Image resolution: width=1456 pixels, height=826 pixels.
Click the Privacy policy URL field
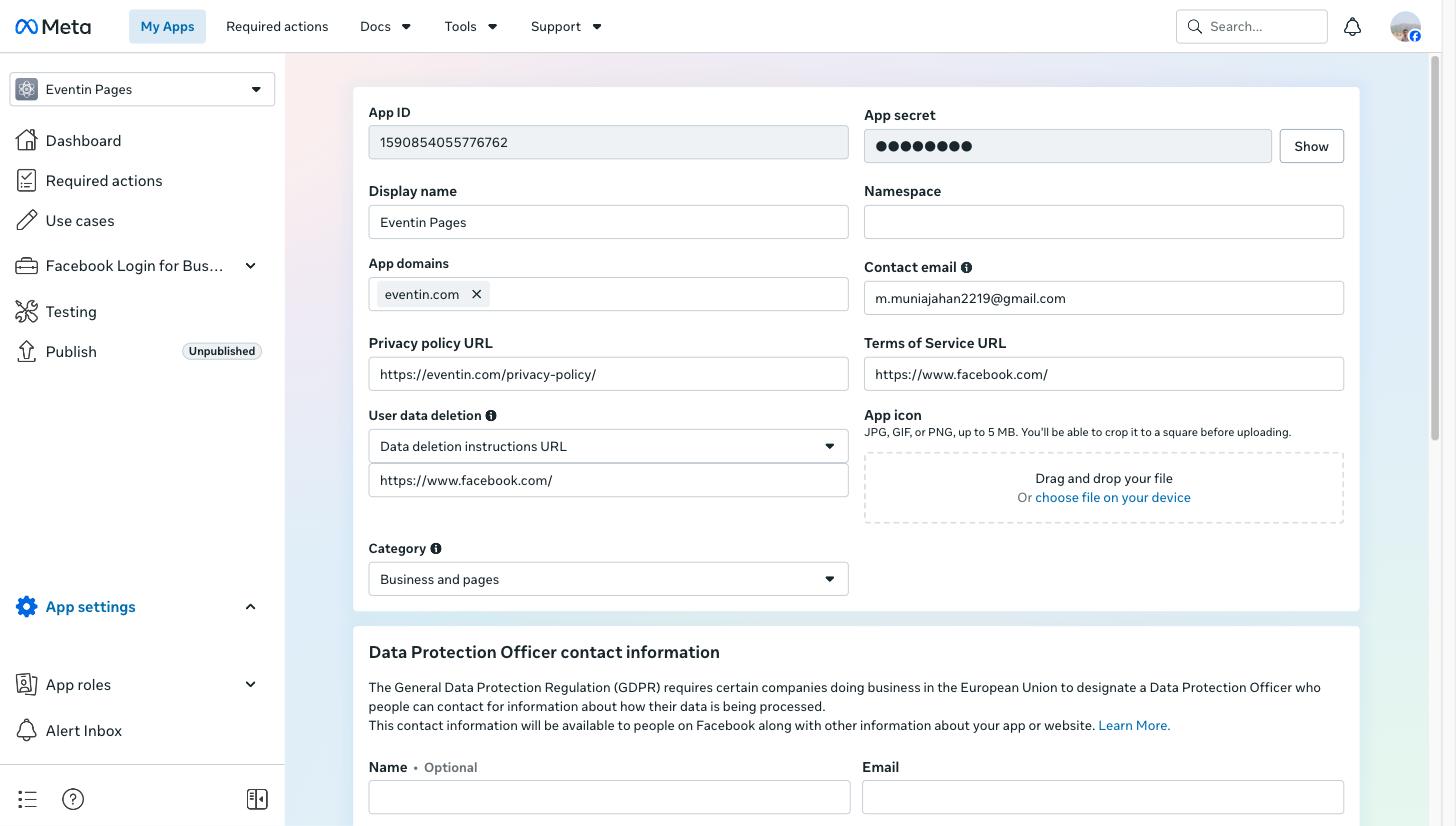pos(608,374)
